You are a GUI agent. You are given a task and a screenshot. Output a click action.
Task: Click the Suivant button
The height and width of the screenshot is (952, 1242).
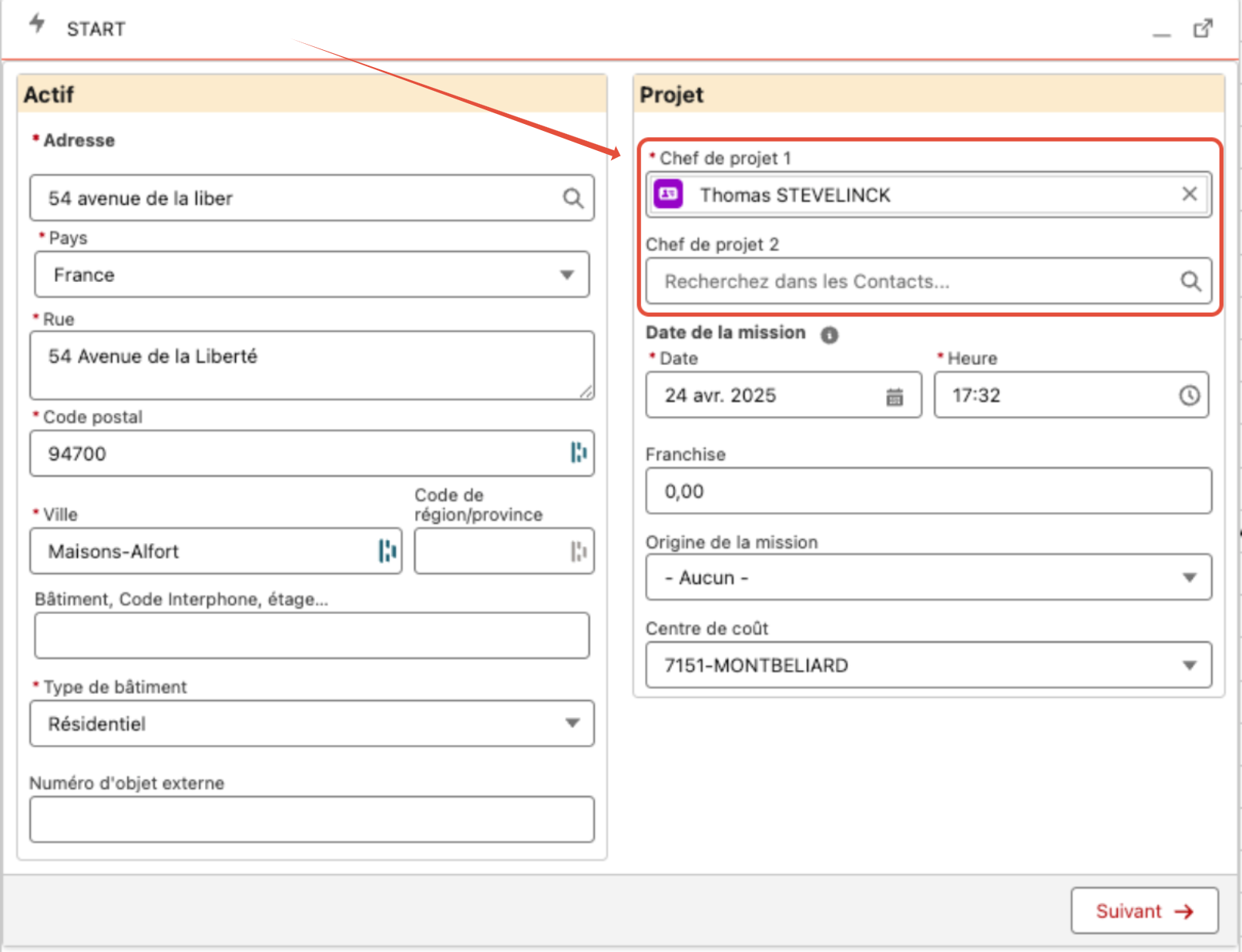(x=1144, y=911)
